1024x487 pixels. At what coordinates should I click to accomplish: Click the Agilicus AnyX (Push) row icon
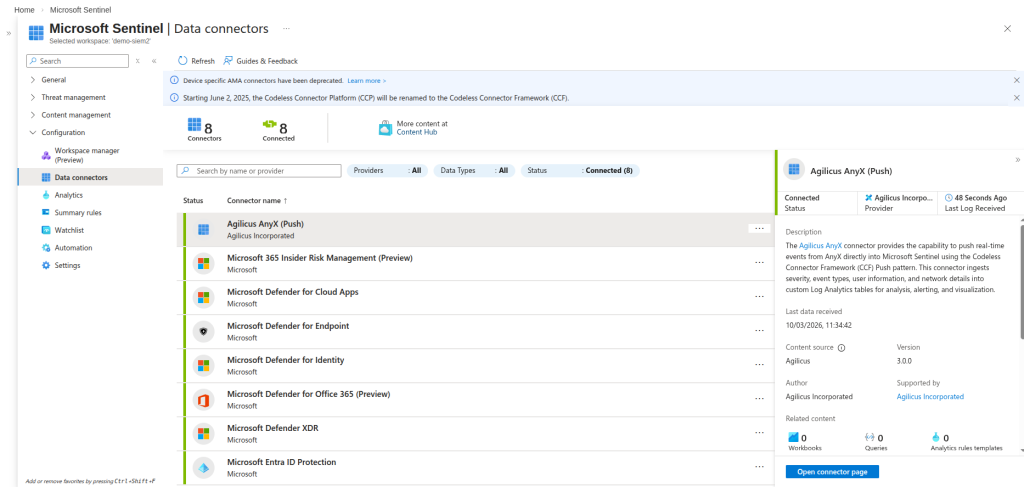point(204,229)
